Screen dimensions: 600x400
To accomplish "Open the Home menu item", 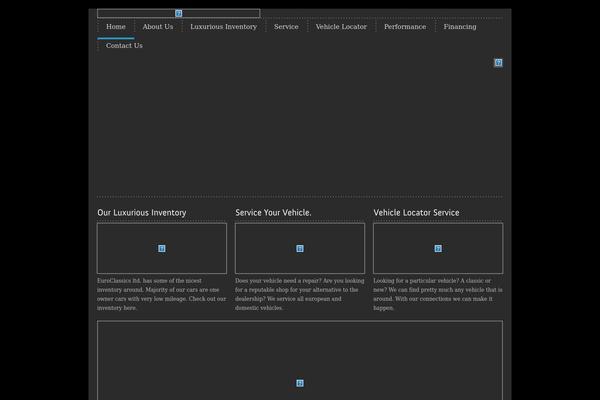I will pyautogui.click(x=116, y=27).
